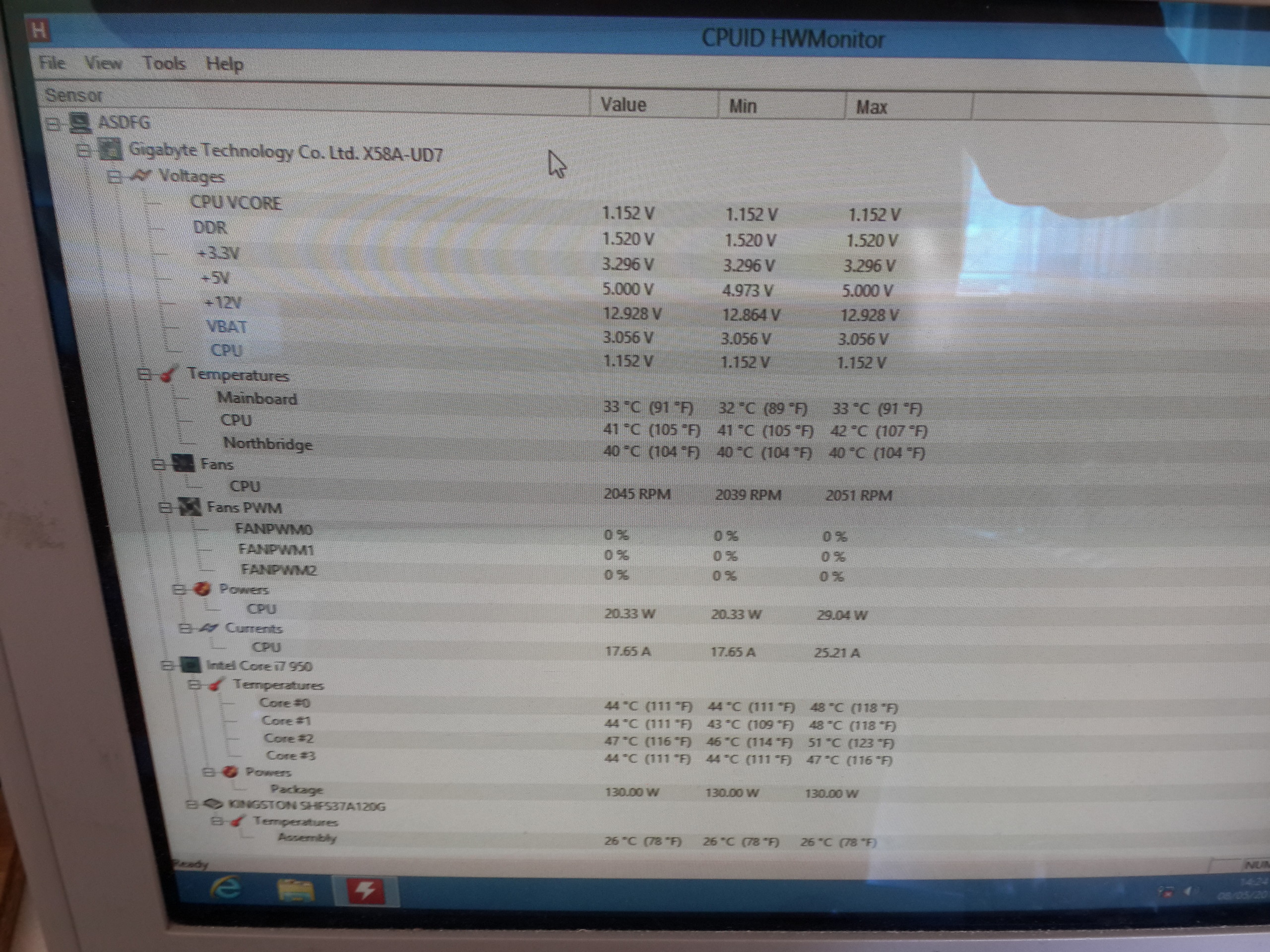
Task: Click the Fans PWM group icon
Action: pyautogui.click(x=190, y=507)
